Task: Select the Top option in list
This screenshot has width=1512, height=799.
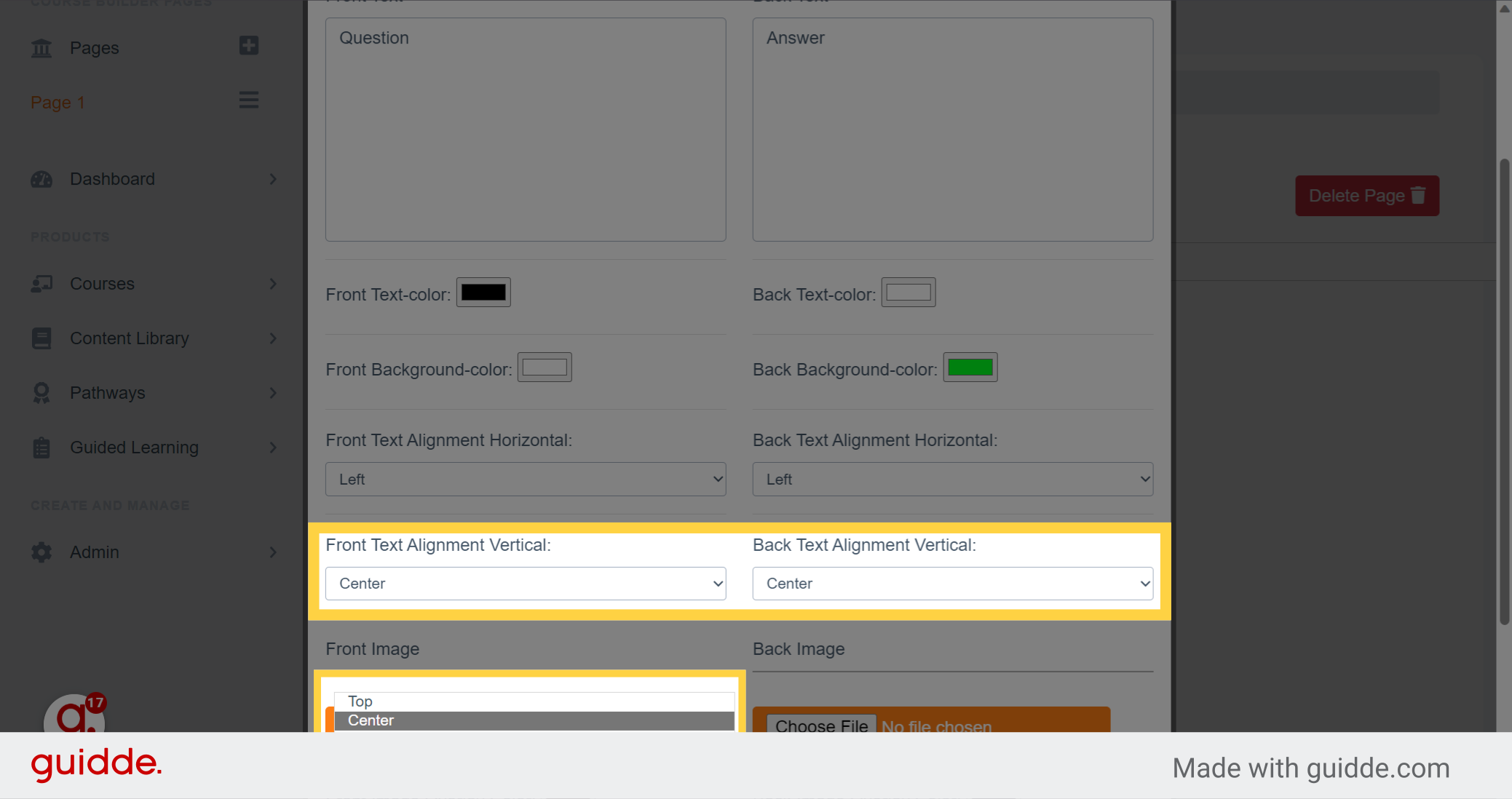Action: pos(534,701)
